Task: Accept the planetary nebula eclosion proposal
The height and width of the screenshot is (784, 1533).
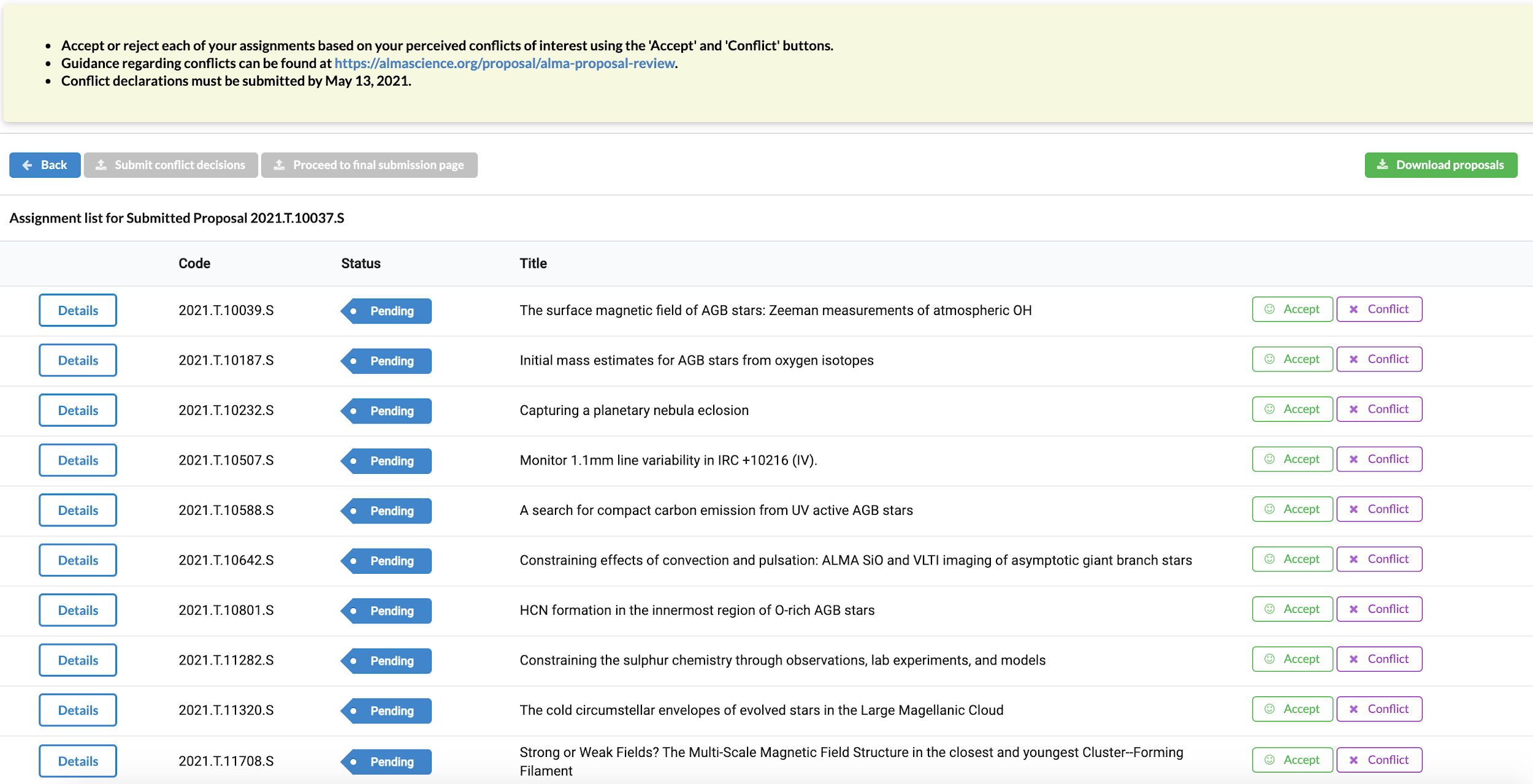Action: (1292, 409)
